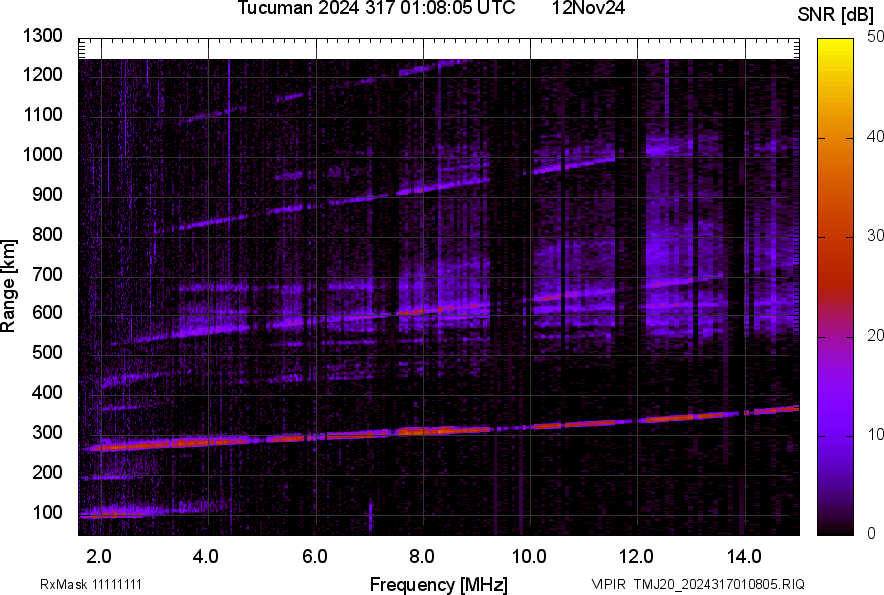Click the title "Tucuman 2024 317 01:08:05 UTC"
Image resolution: width=884 pixels, height=595 pixels.
point(376,8)
